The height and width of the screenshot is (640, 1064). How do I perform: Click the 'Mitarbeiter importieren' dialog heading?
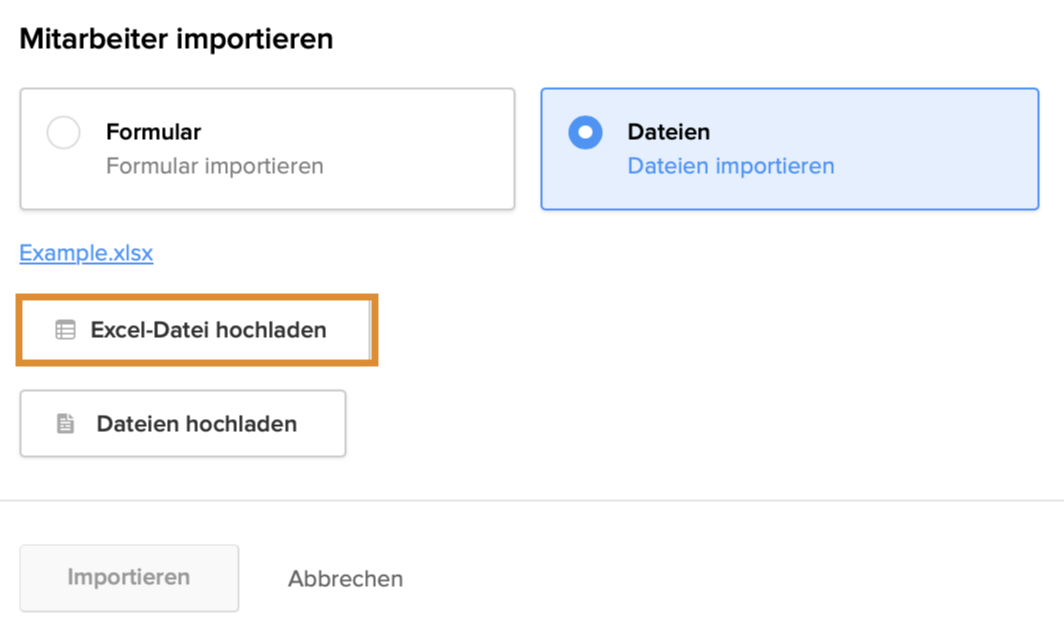pos(176,40)
